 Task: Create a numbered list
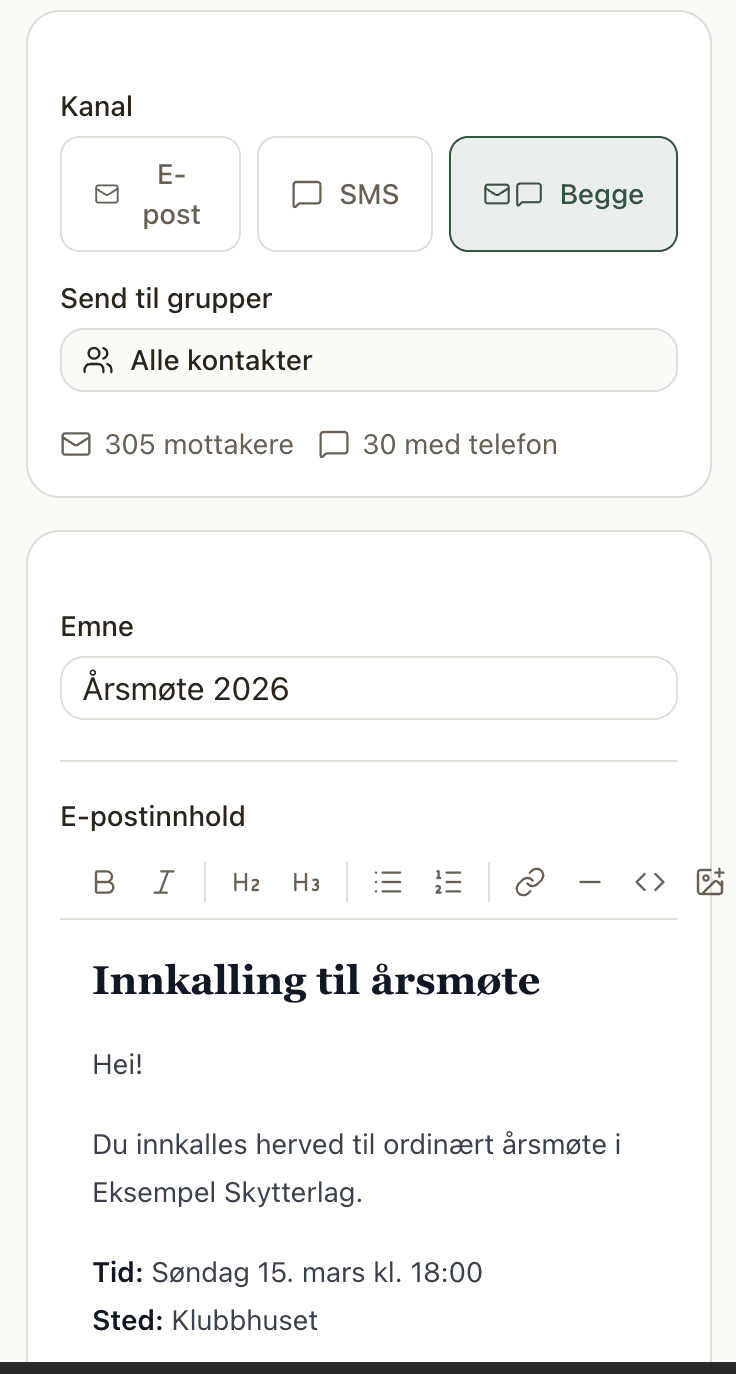click(448, 882)
